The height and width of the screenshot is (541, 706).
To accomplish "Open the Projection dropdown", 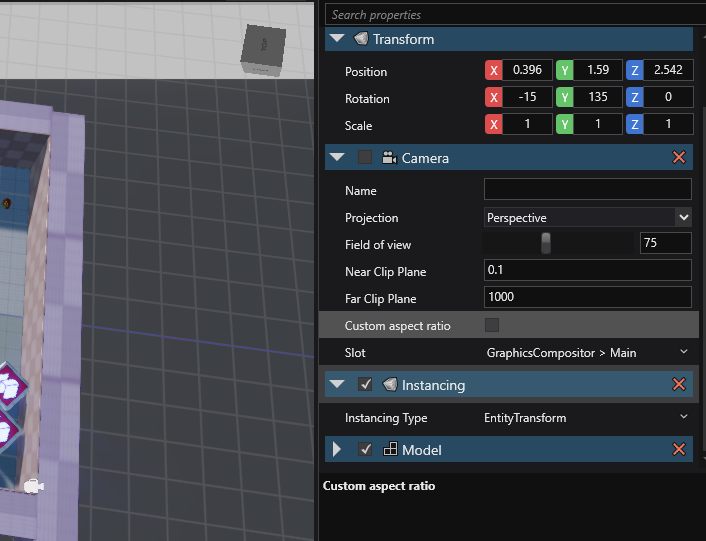I will point(588,217).
